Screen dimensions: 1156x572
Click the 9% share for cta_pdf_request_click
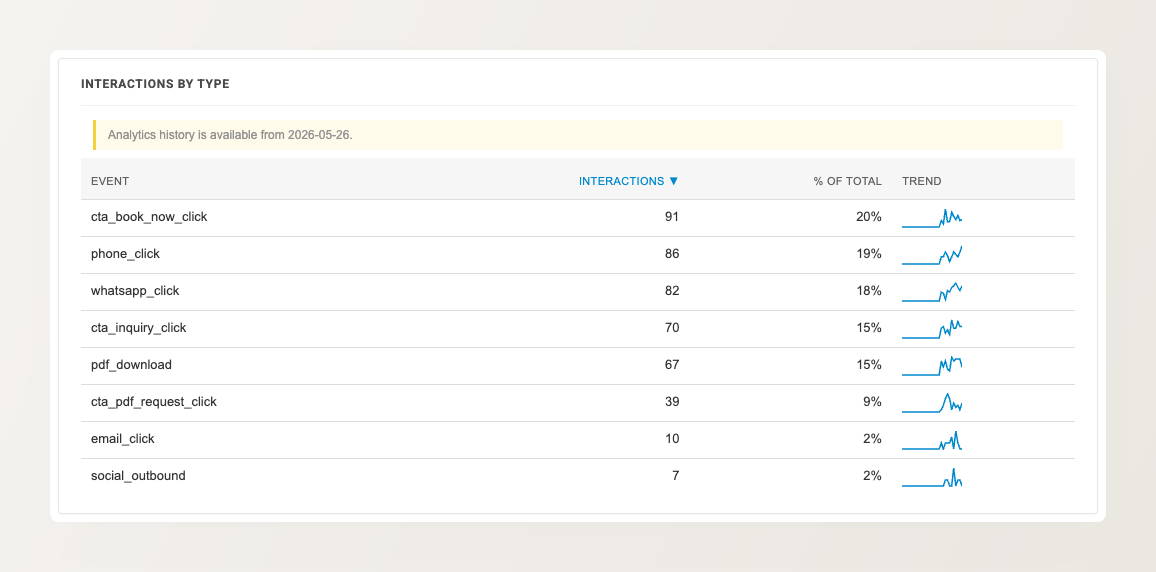coord(872,402)
